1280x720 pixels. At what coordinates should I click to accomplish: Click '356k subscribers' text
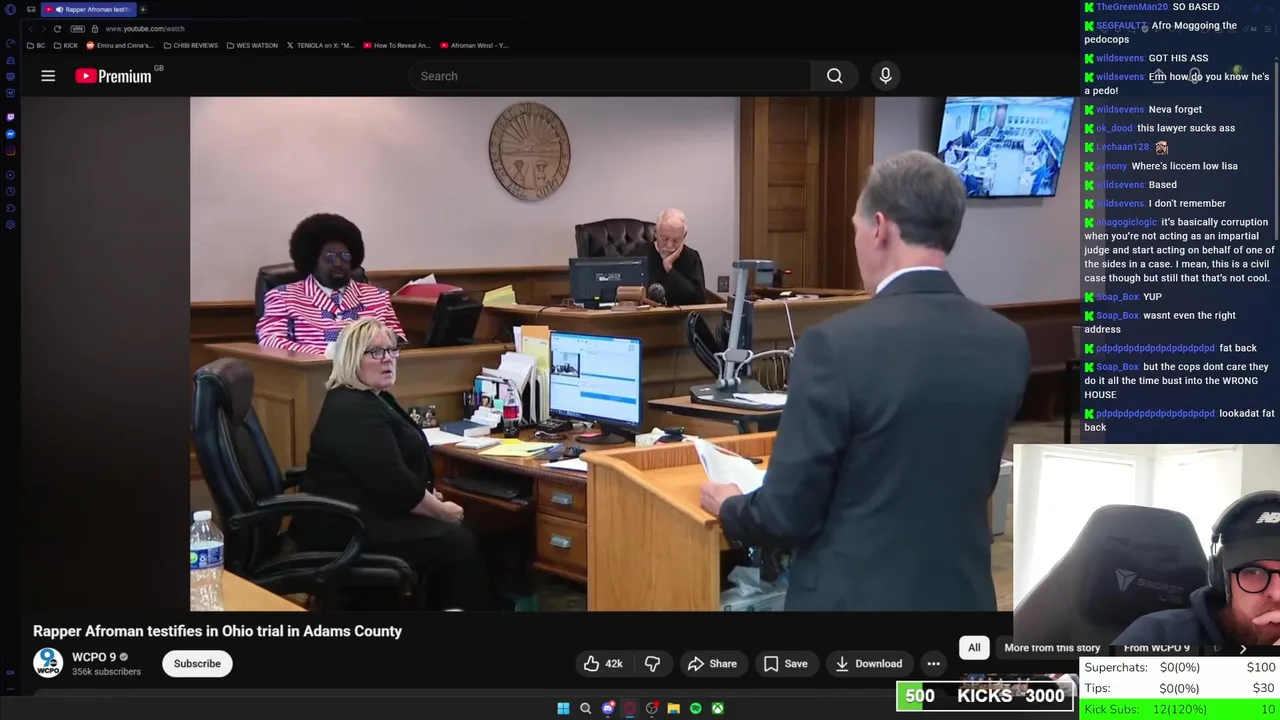106,672
